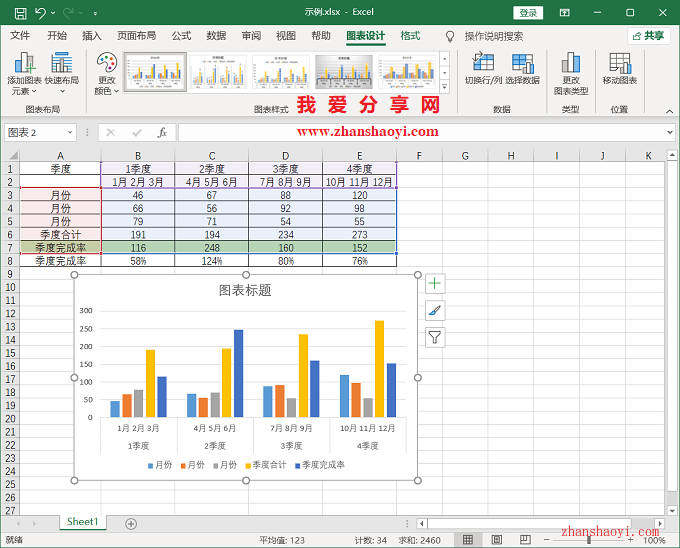Open 添加图表元素 dropdown

point(24,74)
